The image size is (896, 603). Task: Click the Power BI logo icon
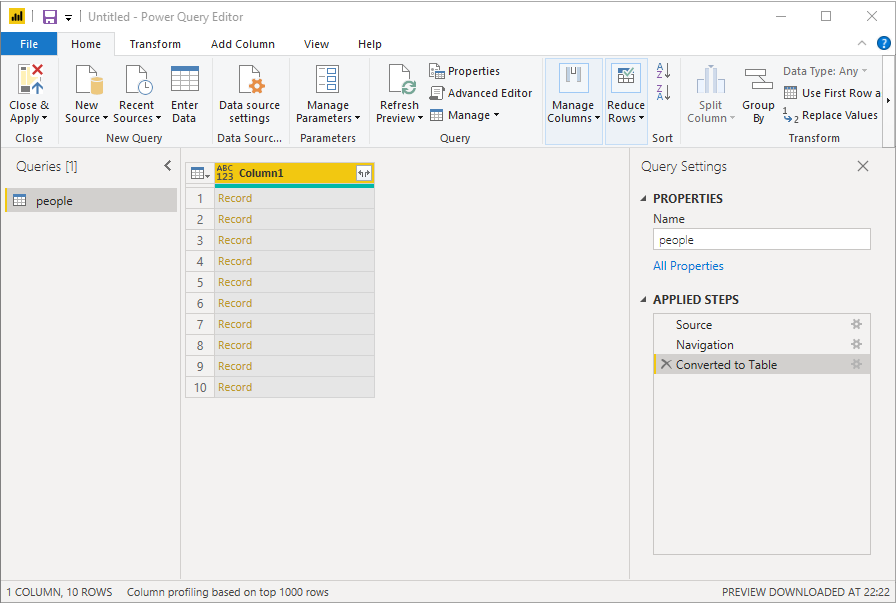pyautogui.click(x=17, y=17)
